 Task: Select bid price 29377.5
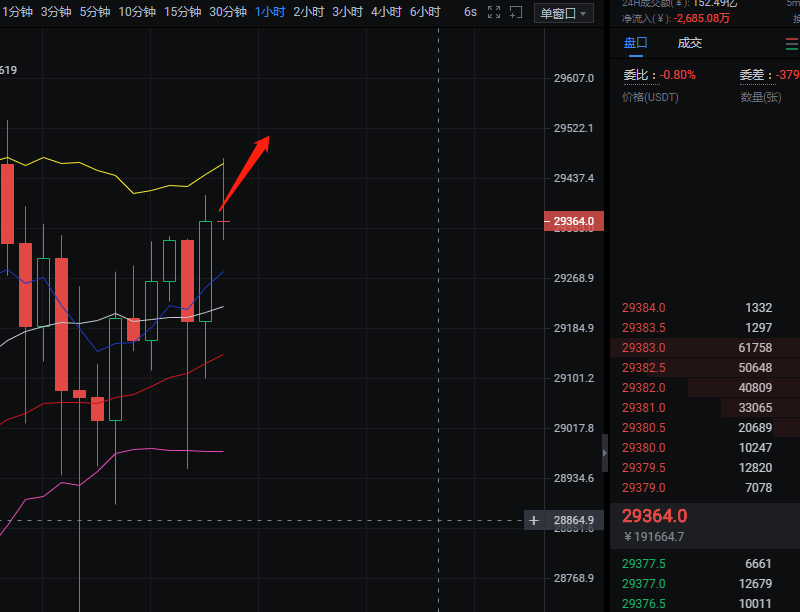tap(643, 564)
